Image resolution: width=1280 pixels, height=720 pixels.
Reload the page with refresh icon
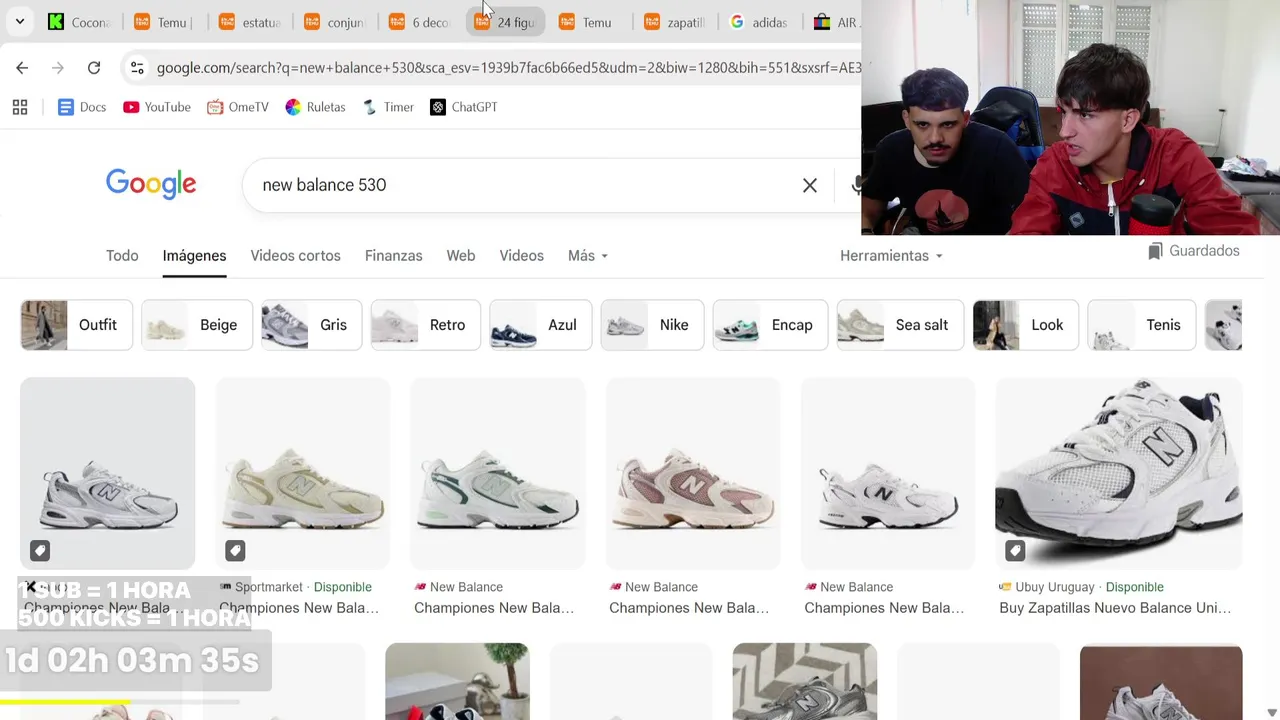click(94, 68)
